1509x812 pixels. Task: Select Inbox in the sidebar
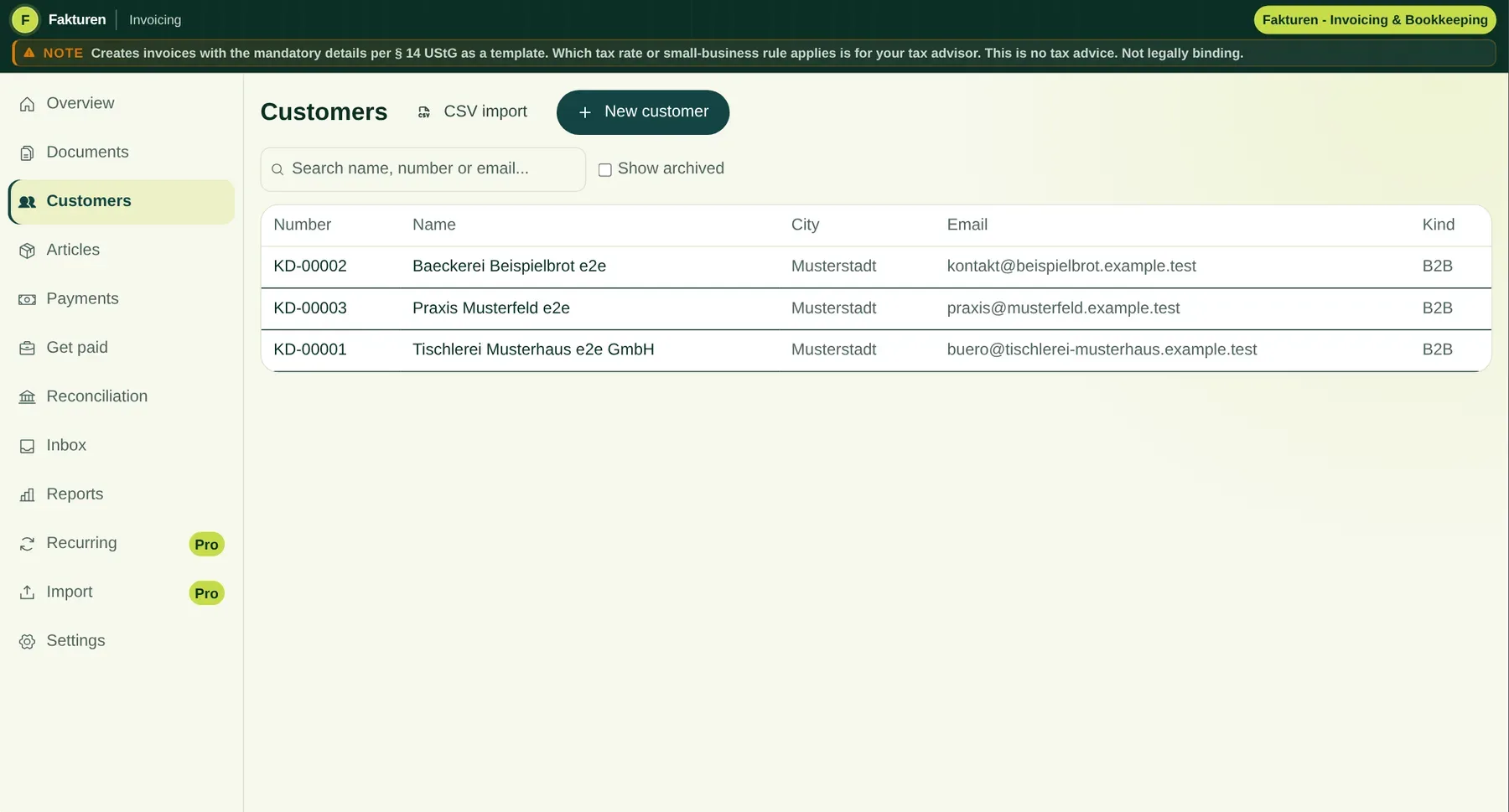click(x=121, y=445)
